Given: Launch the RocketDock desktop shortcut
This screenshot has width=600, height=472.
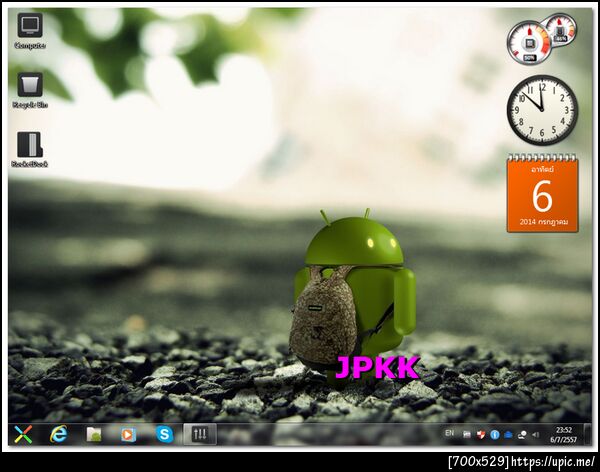Looking at the screenshot, I should tap(30, 149).
